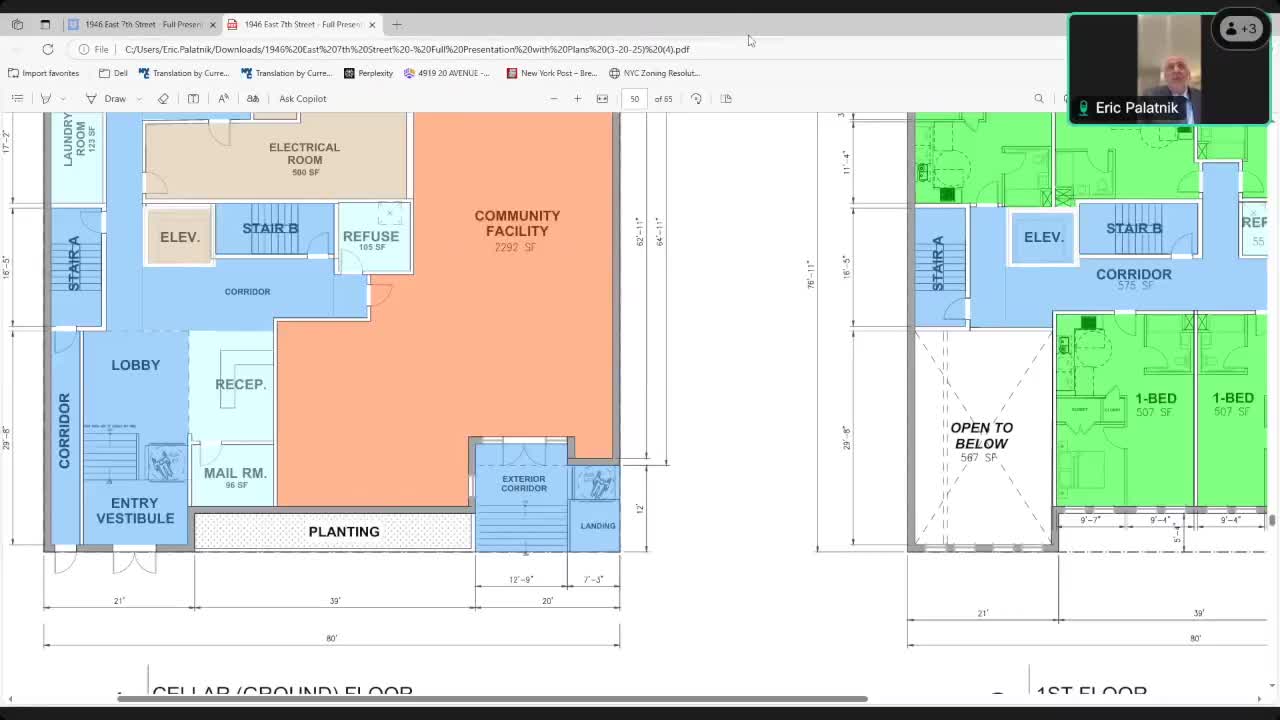1280x720 pixels.
Task: Click Ask Copilot button
Action: click(302, 98)
